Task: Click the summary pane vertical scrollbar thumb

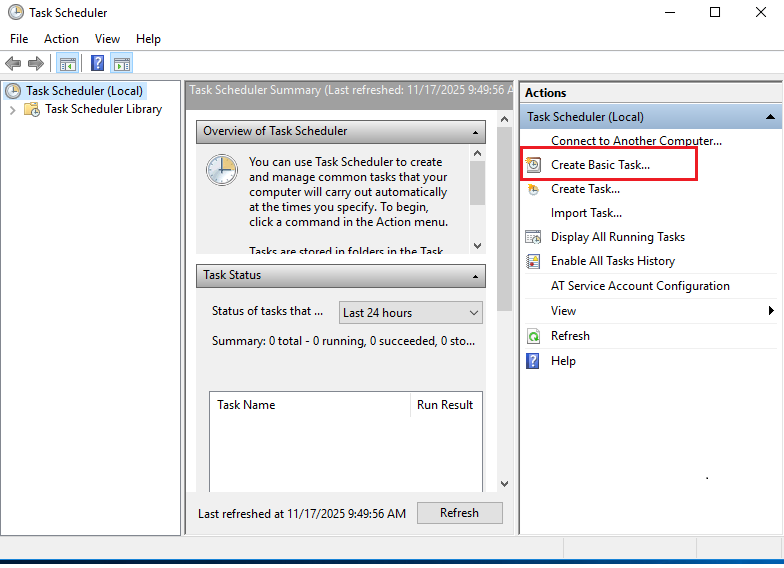Action: (x=504, y=218)
